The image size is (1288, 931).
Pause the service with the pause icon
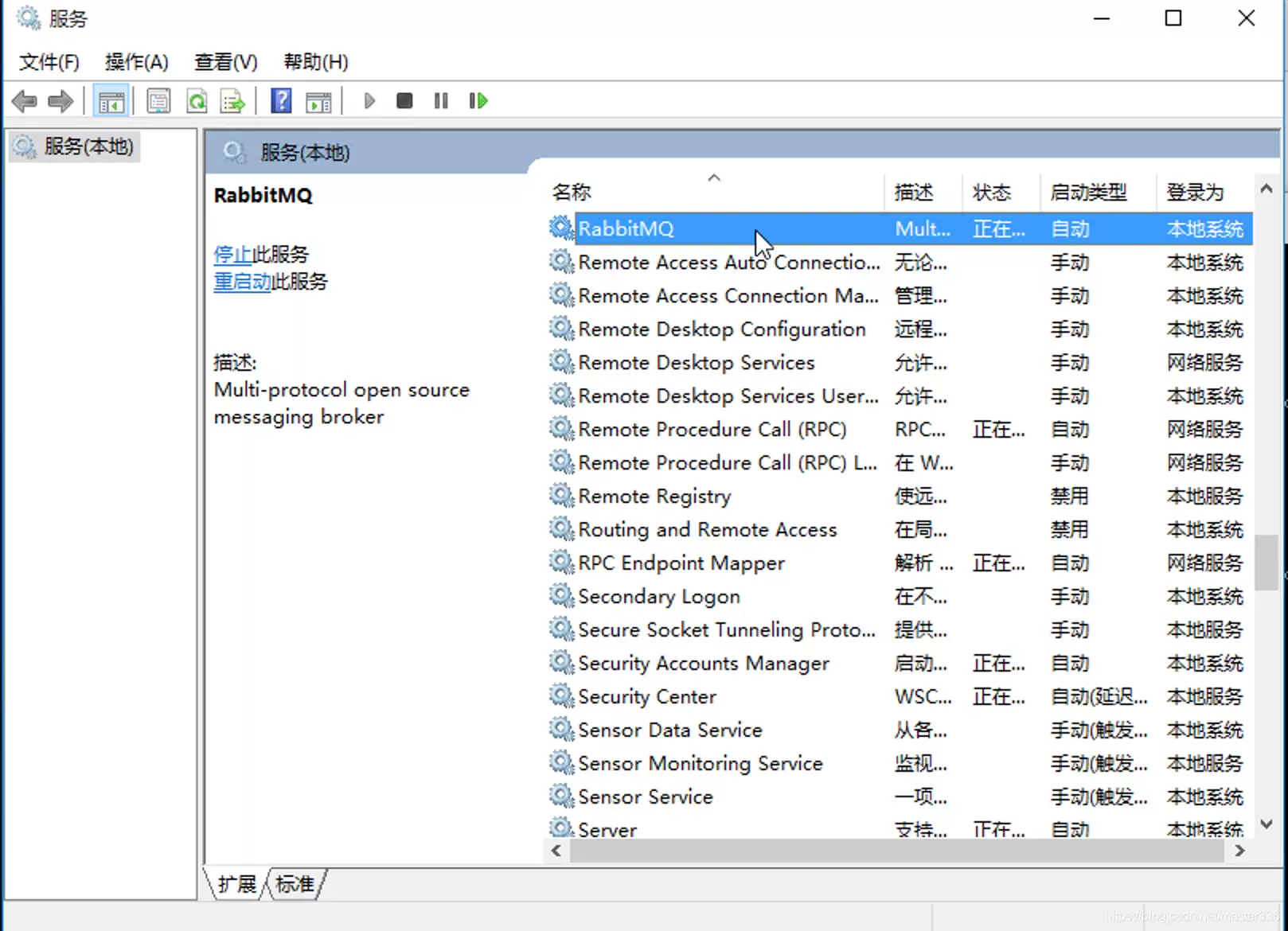441,101
